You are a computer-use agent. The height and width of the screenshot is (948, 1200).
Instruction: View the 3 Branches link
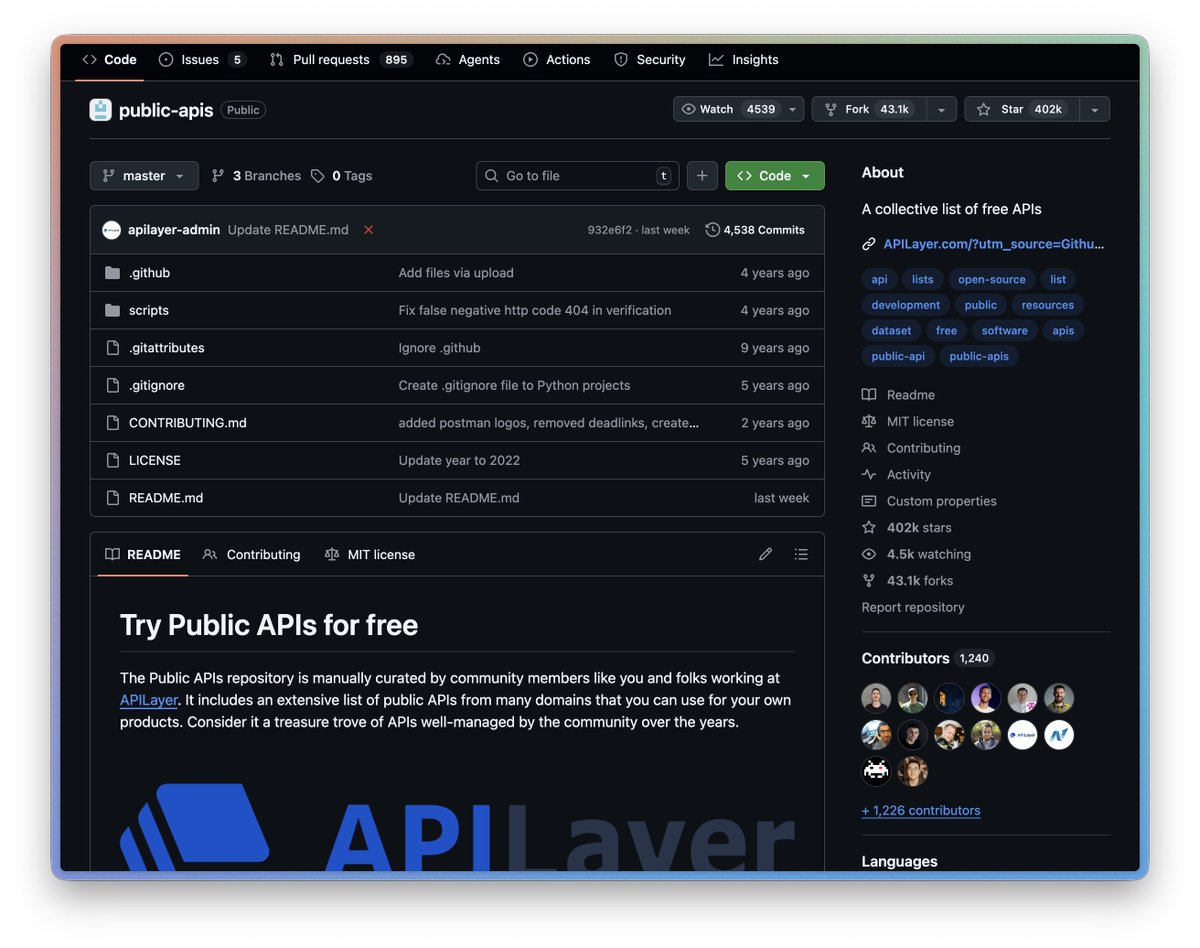coord(256,176)
